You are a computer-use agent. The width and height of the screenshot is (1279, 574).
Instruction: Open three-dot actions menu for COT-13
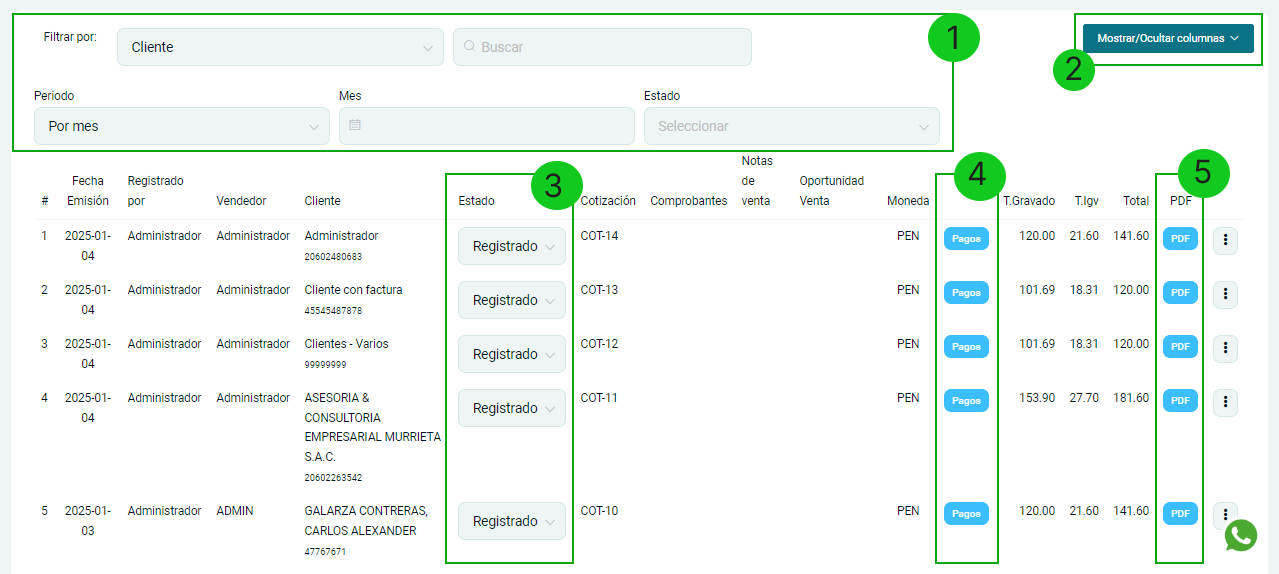point(1225,294)
